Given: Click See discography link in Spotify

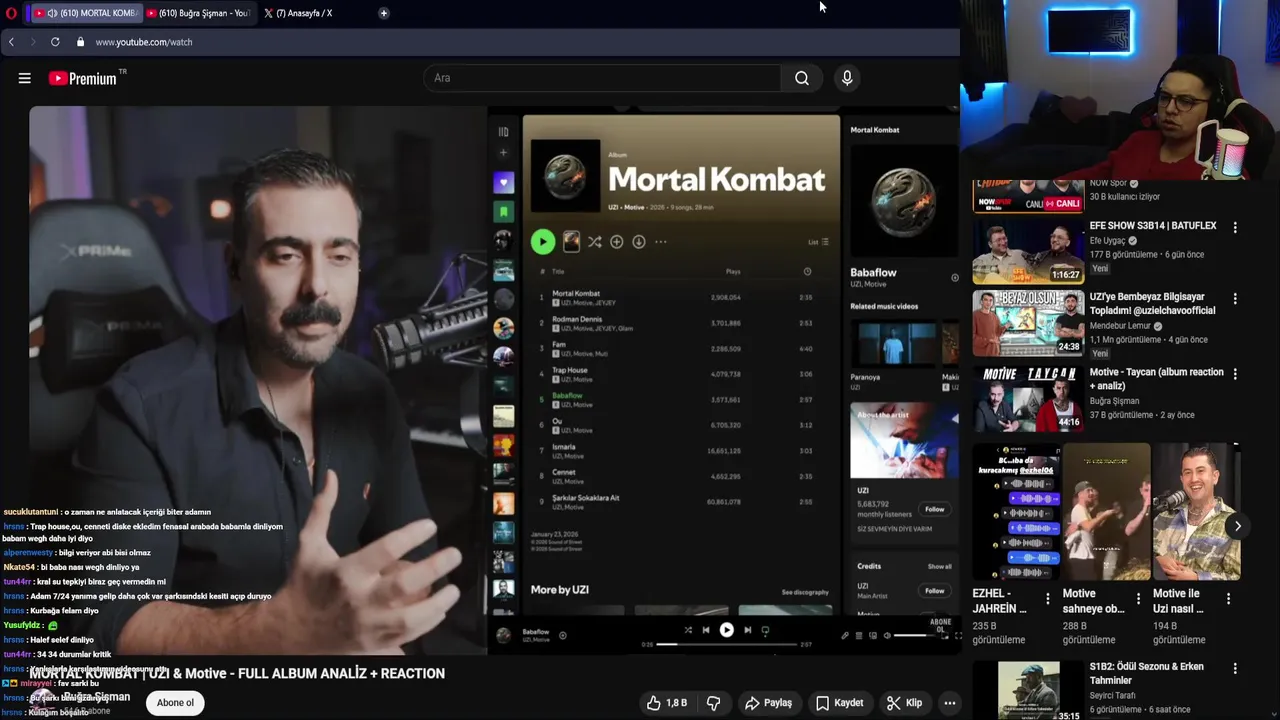Looking at the screenshot, I should [805, 592].
